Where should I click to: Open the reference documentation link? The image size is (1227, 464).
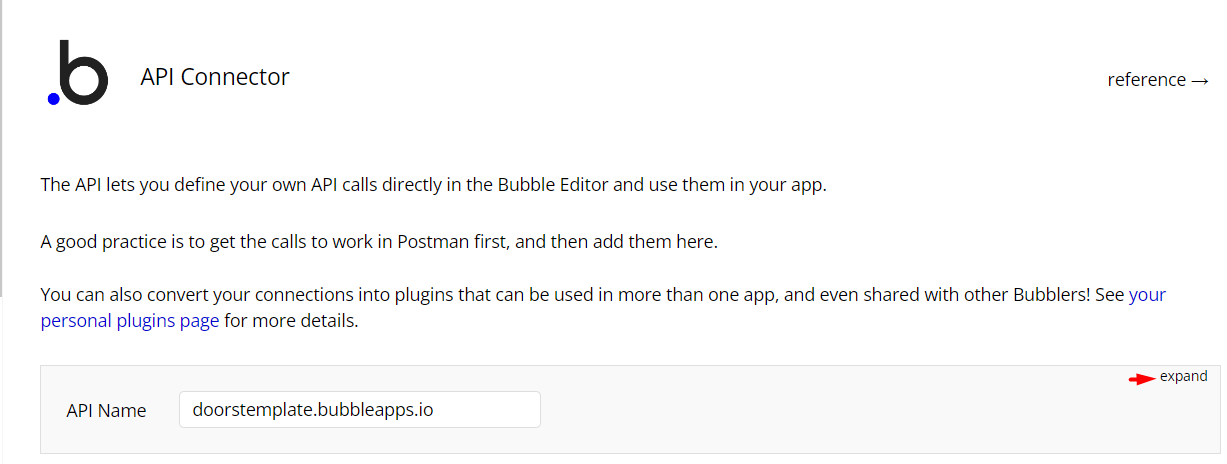1158,80
